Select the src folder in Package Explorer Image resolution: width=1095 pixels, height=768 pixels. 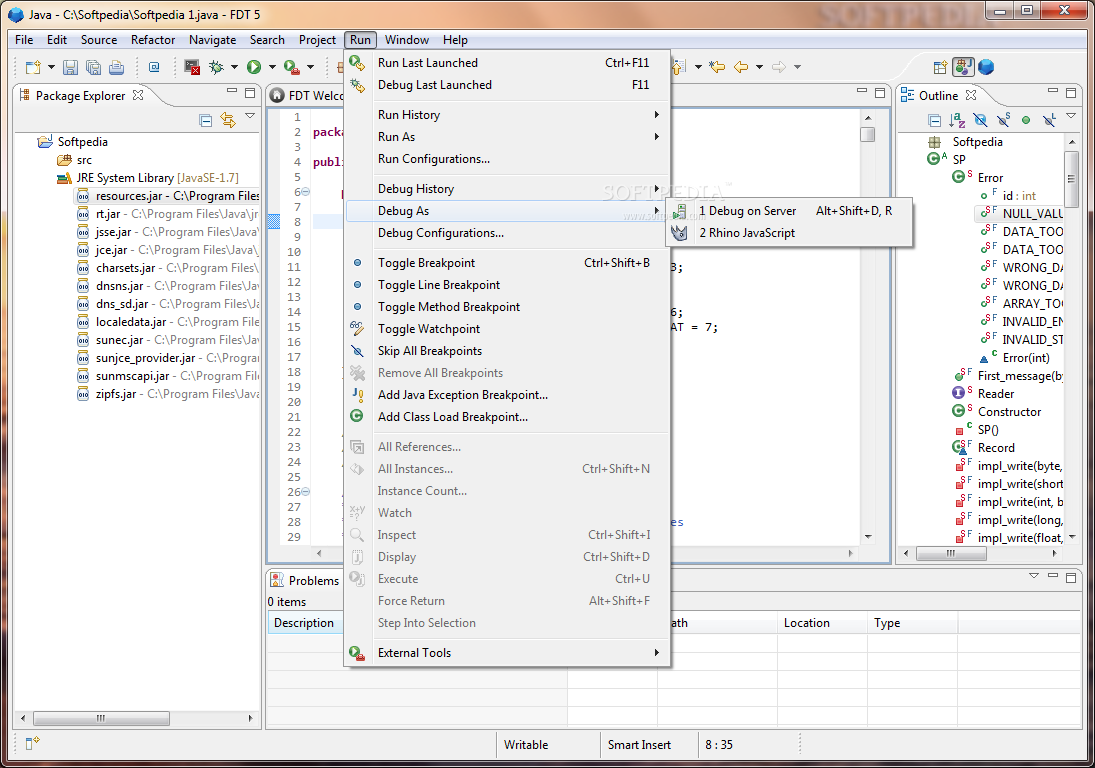click(x=75, y=160)
